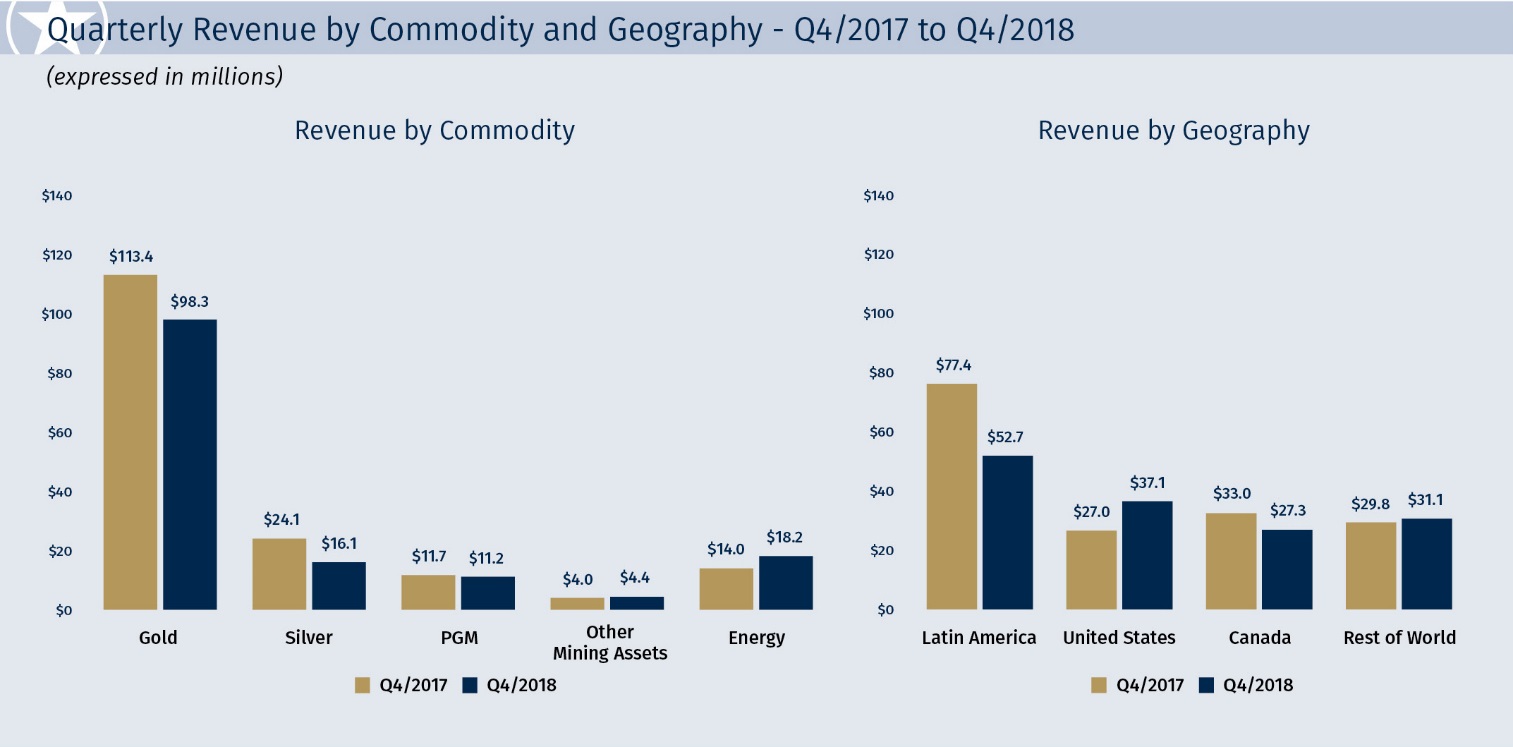Image resolution: width=1513 pixels, height=747 pixels.
Task: Click the United States Q4/2018 bar at $37.1
Action: pos(1146,555)
